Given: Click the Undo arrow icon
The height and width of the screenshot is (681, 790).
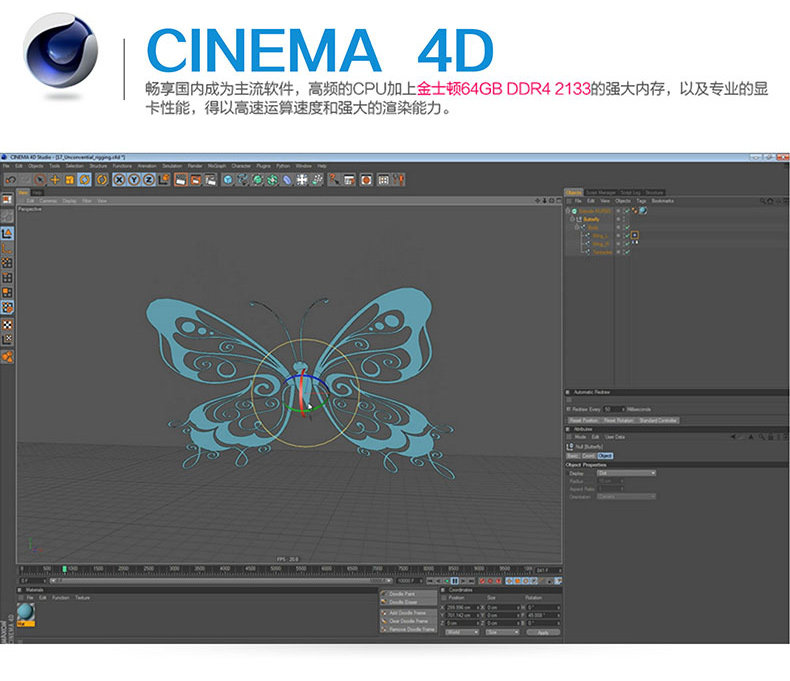Looking at the screenshot, I should (x=11, y=180).
